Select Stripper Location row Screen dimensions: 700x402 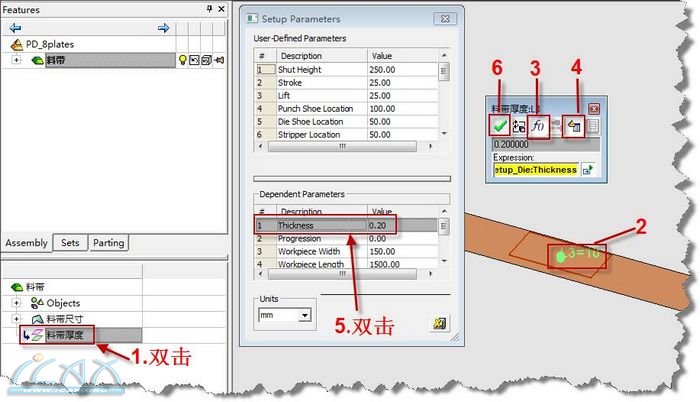click(x=346, y=134)
